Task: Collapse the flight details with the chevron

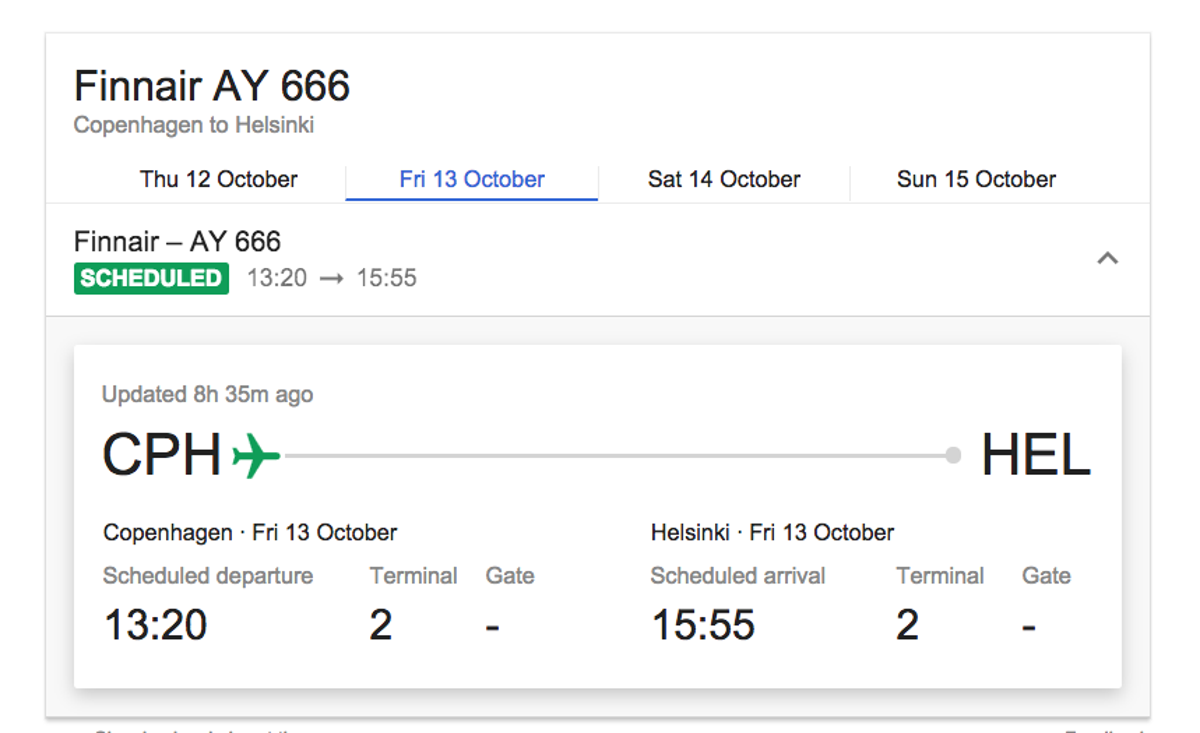Action: 1107,258
